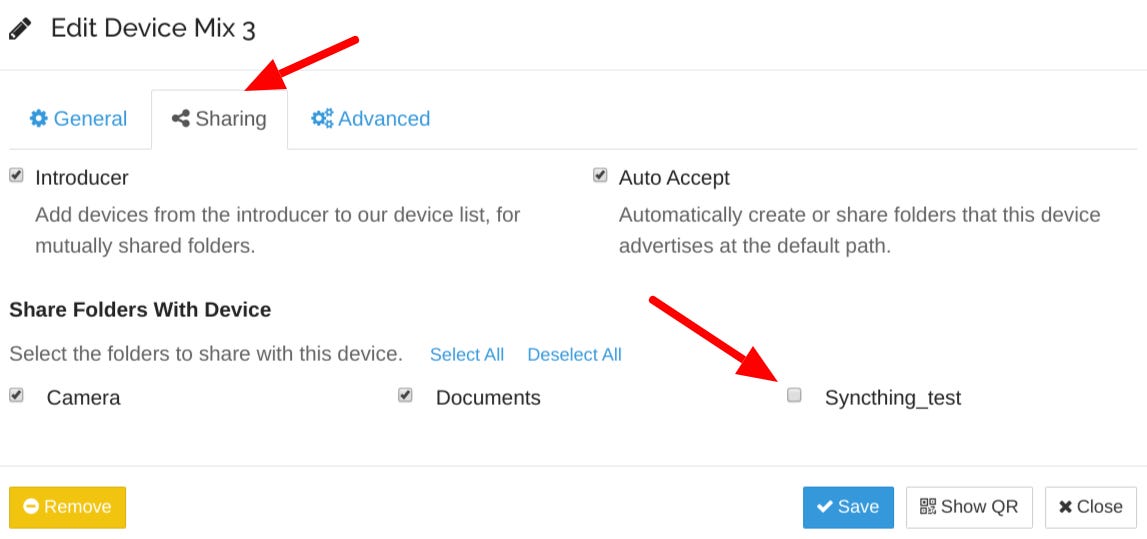Click the share icon on Sharing tab
The height and width of the screenshot is (539, 1147).
[181, 119]
